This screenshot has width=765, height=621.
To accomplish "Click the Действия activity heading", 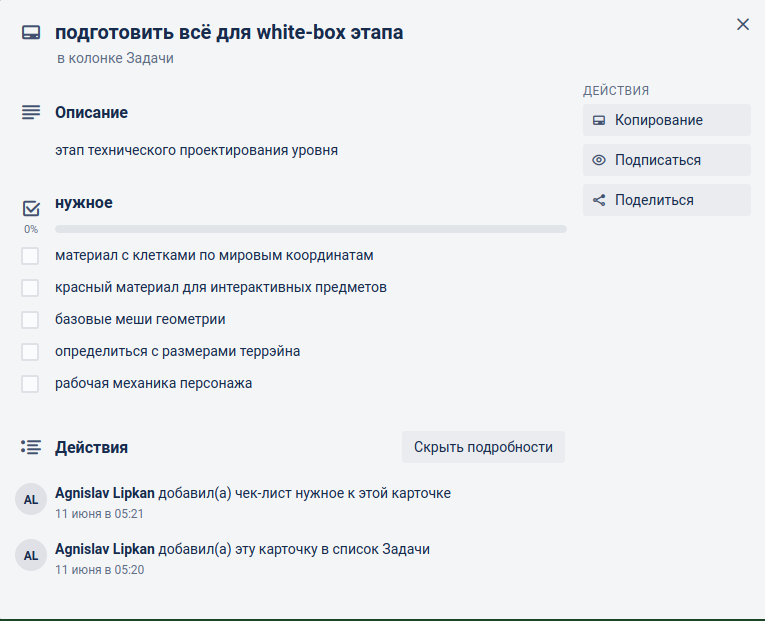I will tap(91, 447).
